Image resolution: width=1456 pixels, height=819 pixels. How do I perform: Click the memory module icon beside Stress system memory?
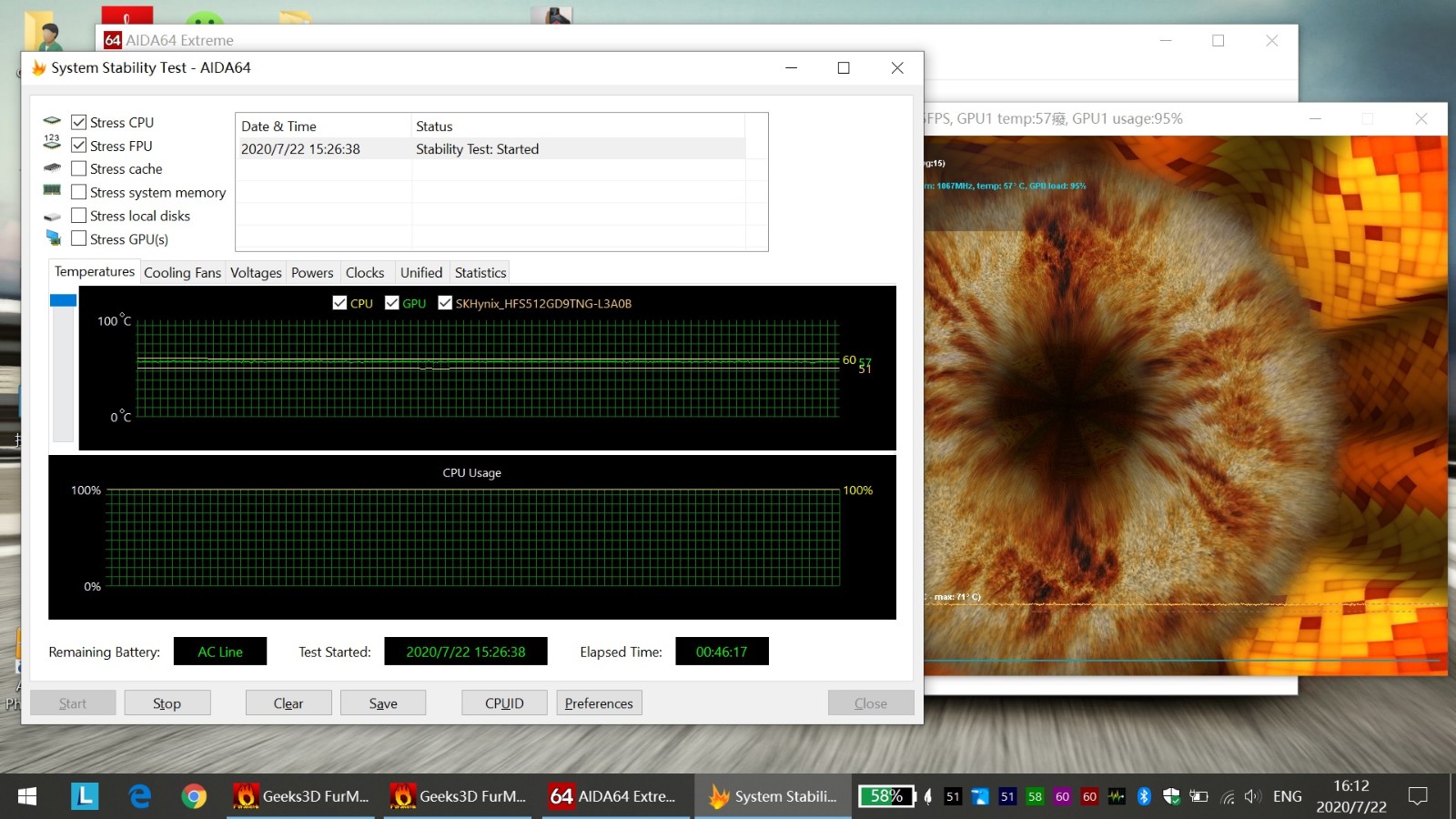click(52, 190)
